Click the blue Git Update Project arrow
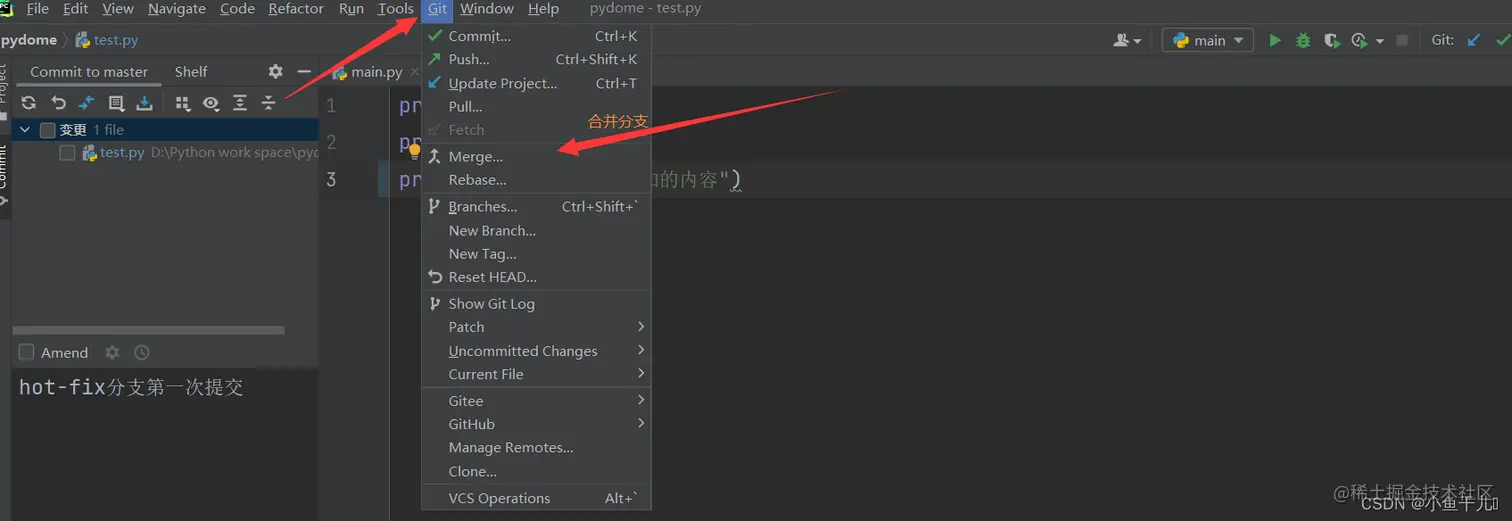Image resolution: width=1512 pixels, height=521 pixels. (1474, 41)
